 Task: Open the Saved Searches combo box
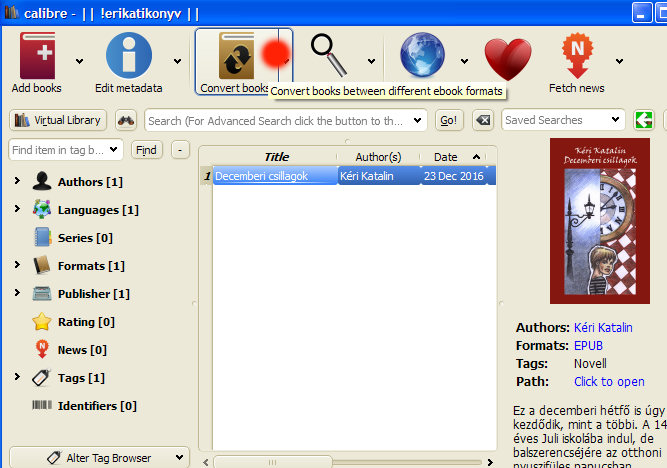click(x=563, y=120)
